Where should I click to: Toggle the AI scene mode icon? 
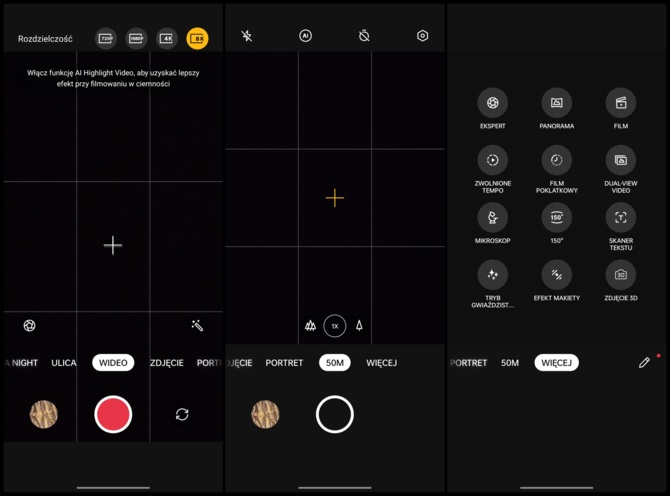point(306,36)
